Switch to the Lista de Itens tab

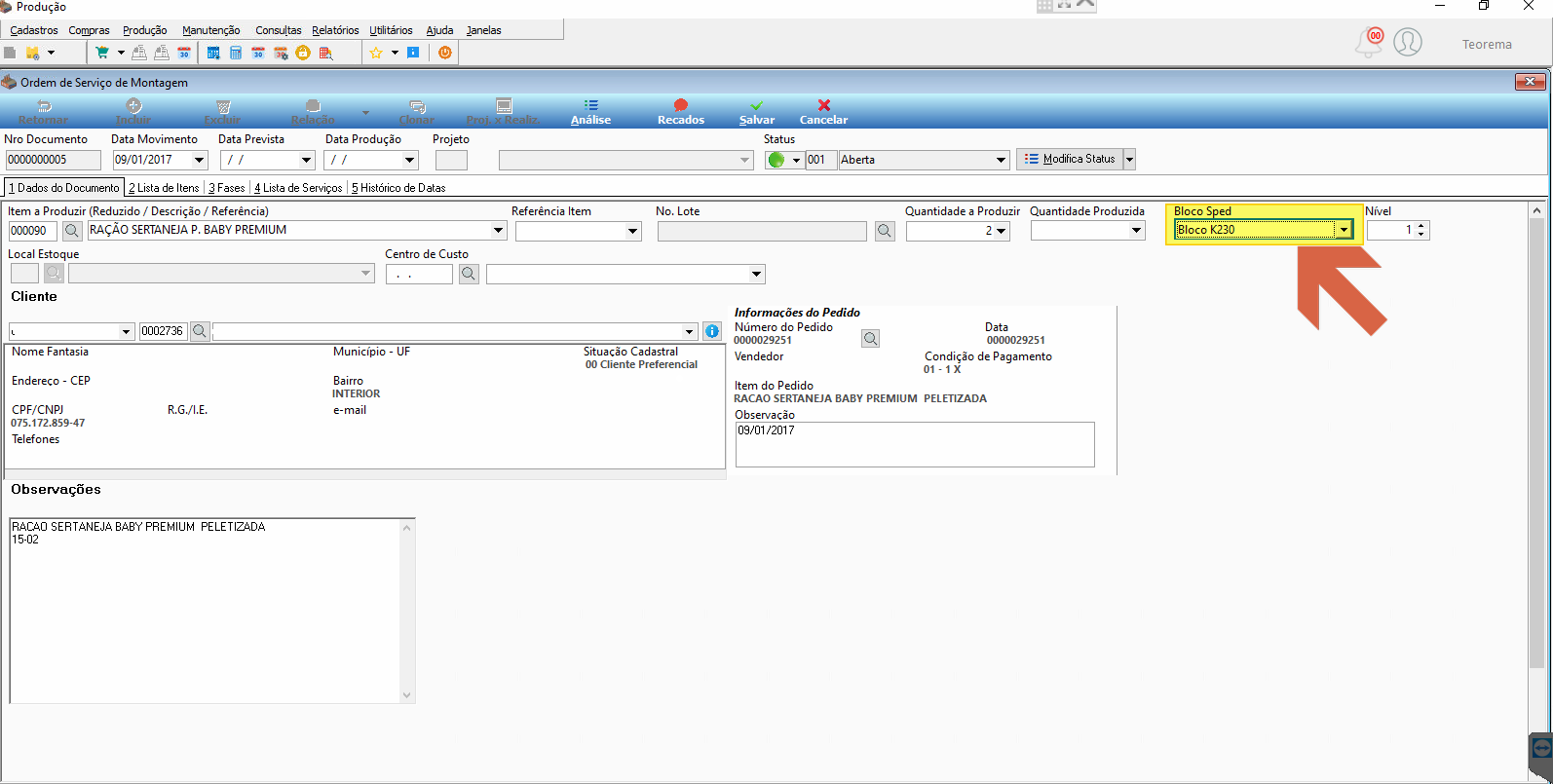164,188
